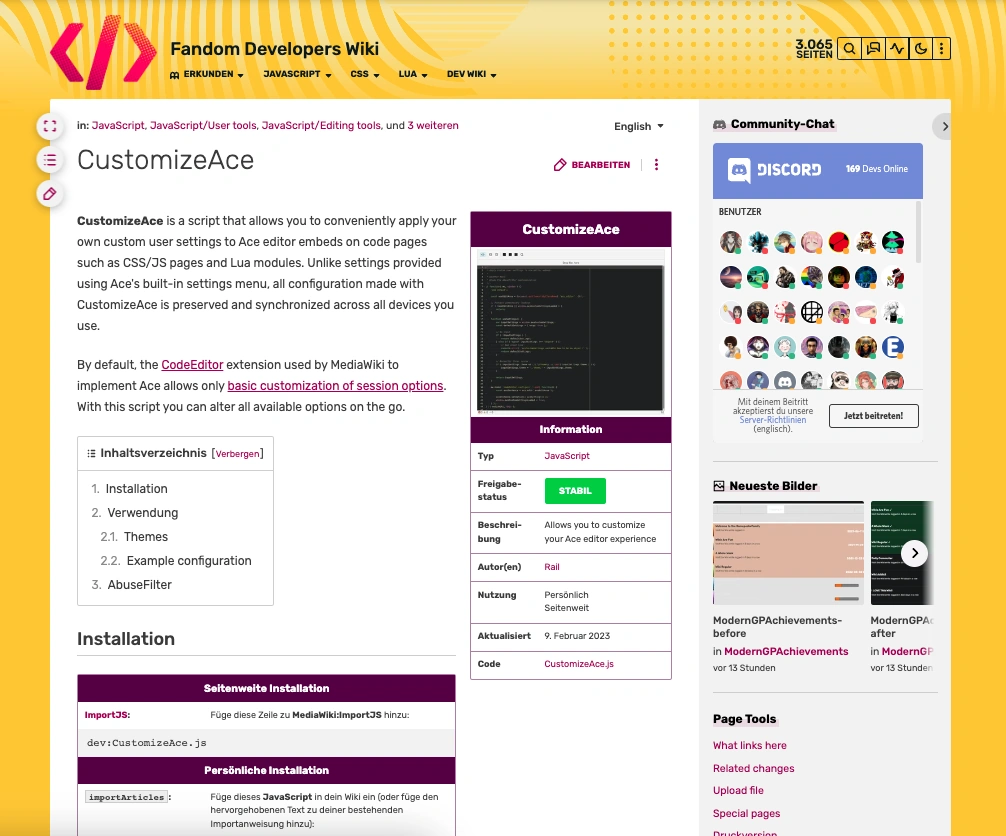Toggle dark mode moon icon
The width and height of the screenshot is (1006, 836).
(x=921, y=49)
